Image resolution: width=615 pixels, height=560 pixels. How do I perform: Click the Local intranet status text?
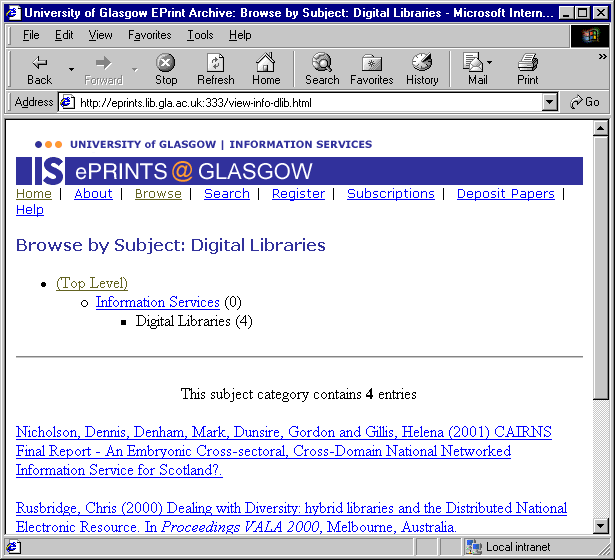(x=518, y=547)
